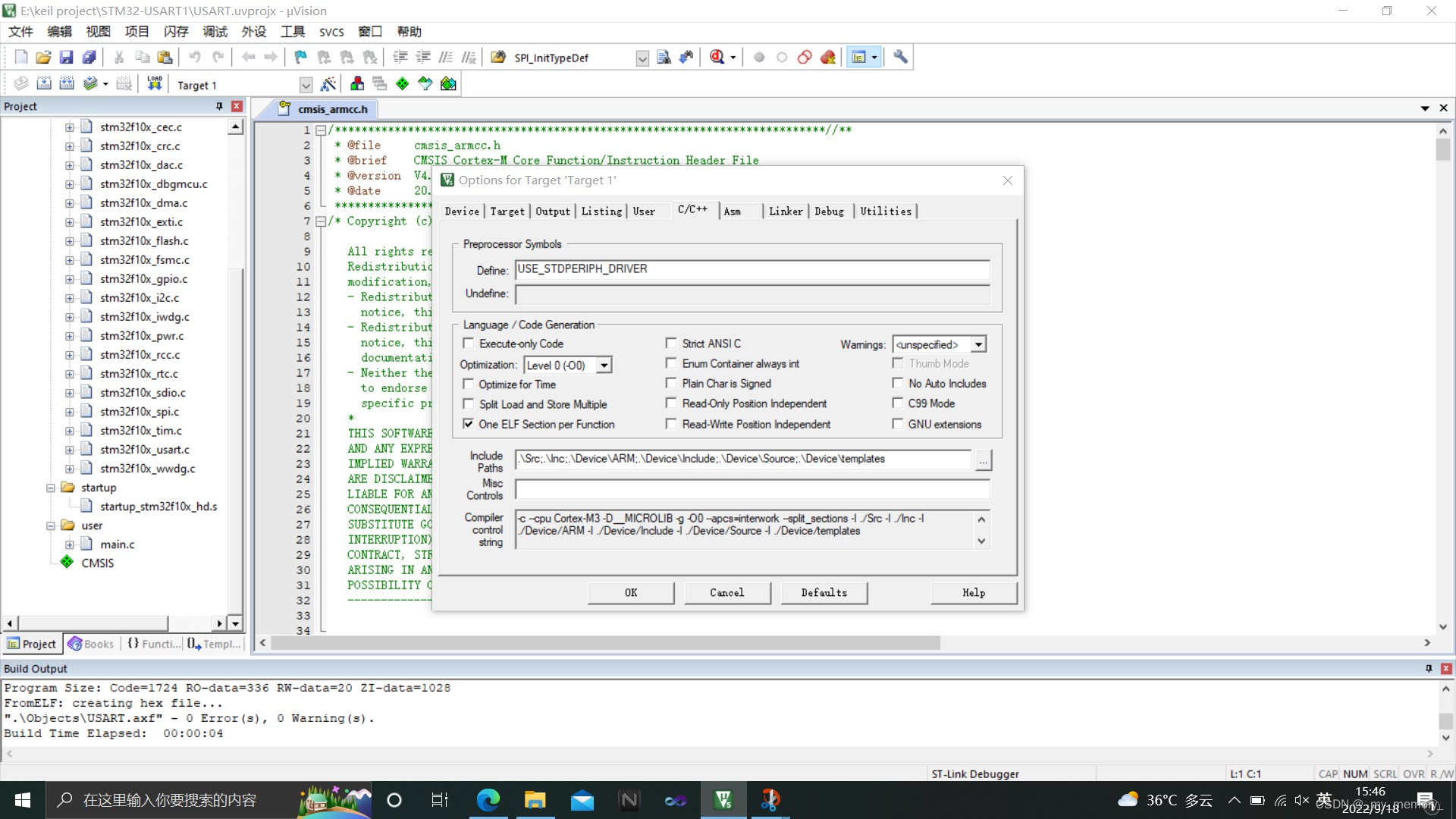Click the Download (LOAD) to flash icon
This screenshot has height=819, width=1456.
tap(155, 84)
